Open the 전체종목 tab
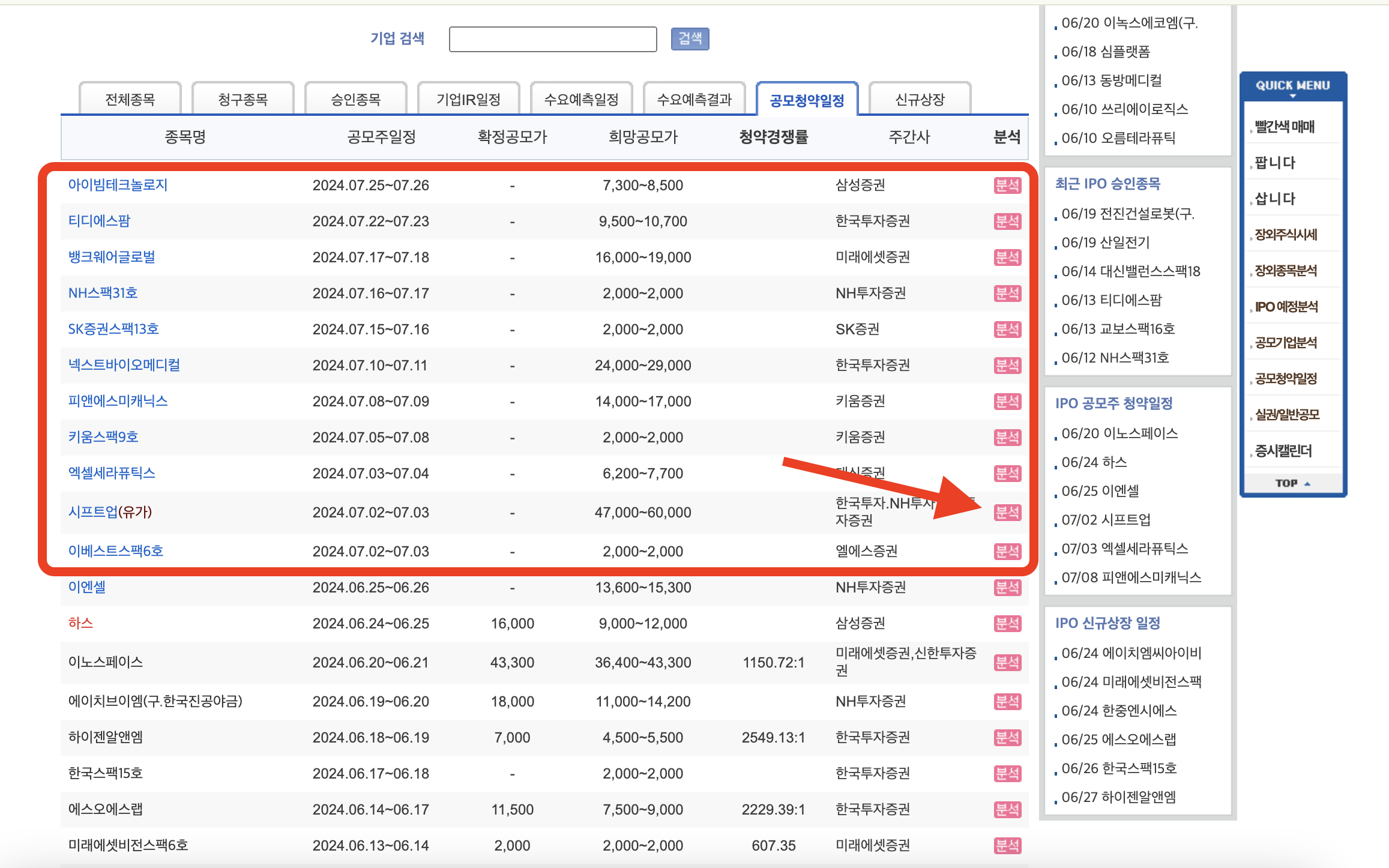The image size is (1389, 868). pos(130,100)
